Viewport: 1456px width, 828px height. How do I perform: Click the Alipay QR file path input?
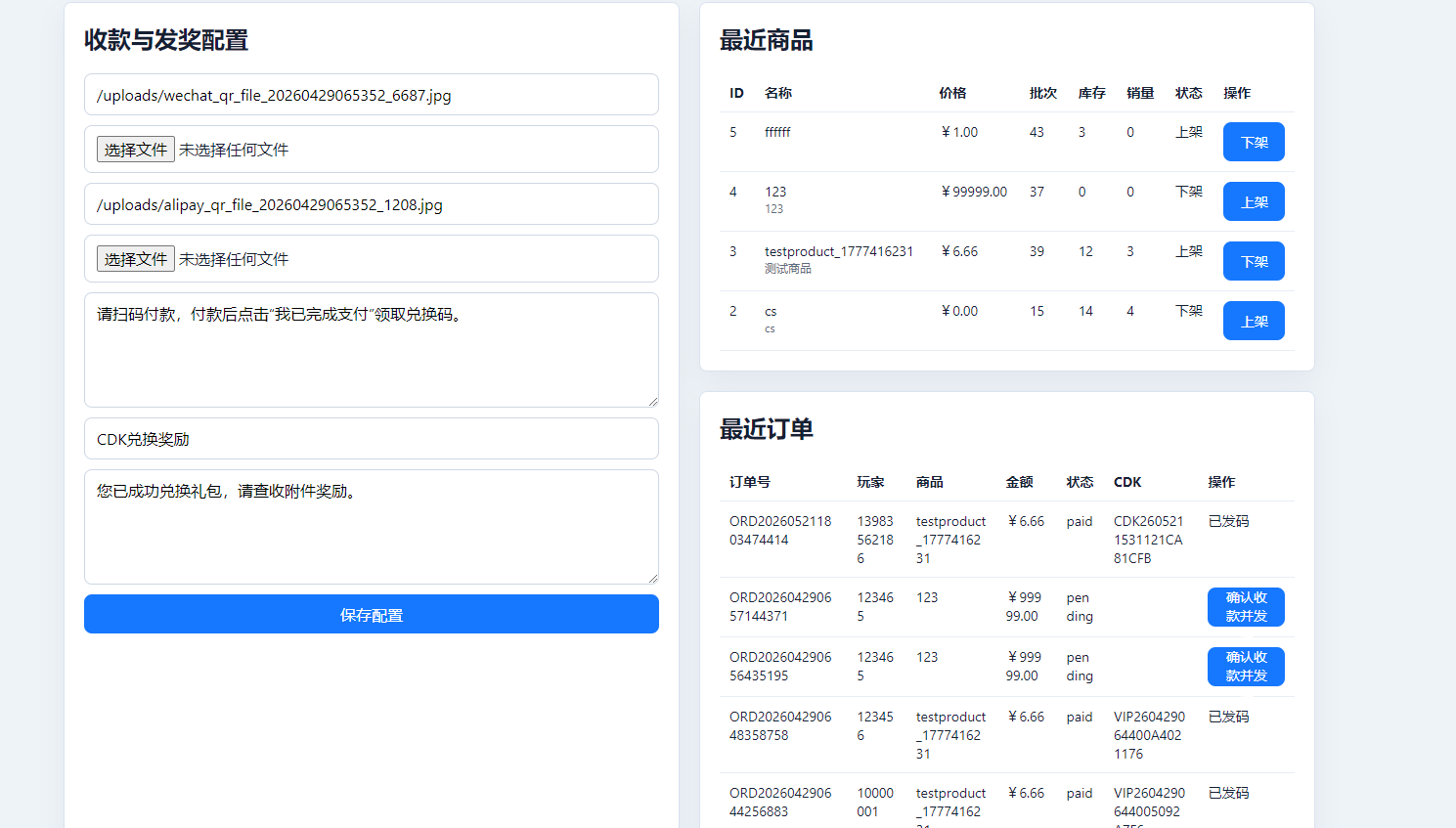point(372,204)
